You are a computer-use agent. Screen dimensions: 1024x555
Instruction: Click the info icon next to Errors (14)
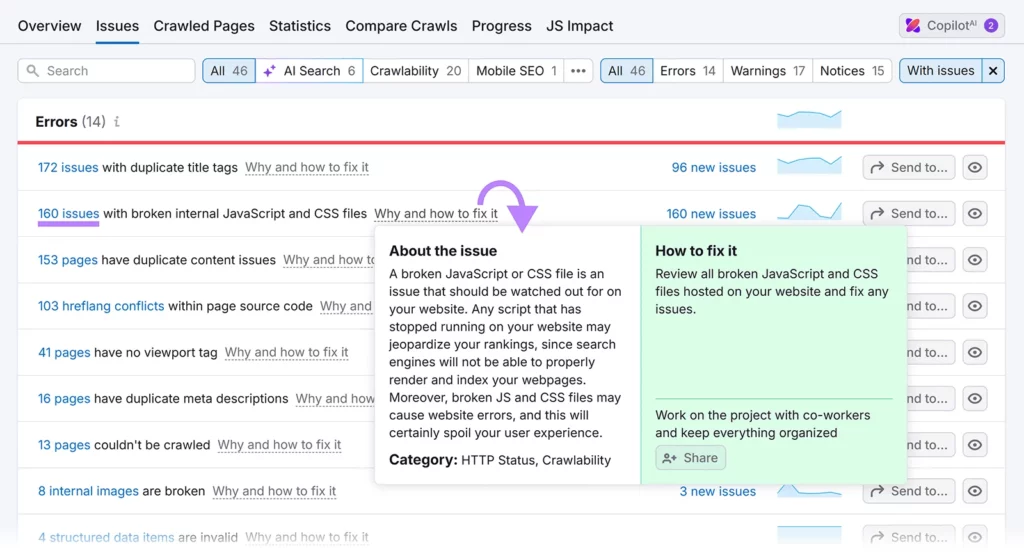click(x=117, y=122)
